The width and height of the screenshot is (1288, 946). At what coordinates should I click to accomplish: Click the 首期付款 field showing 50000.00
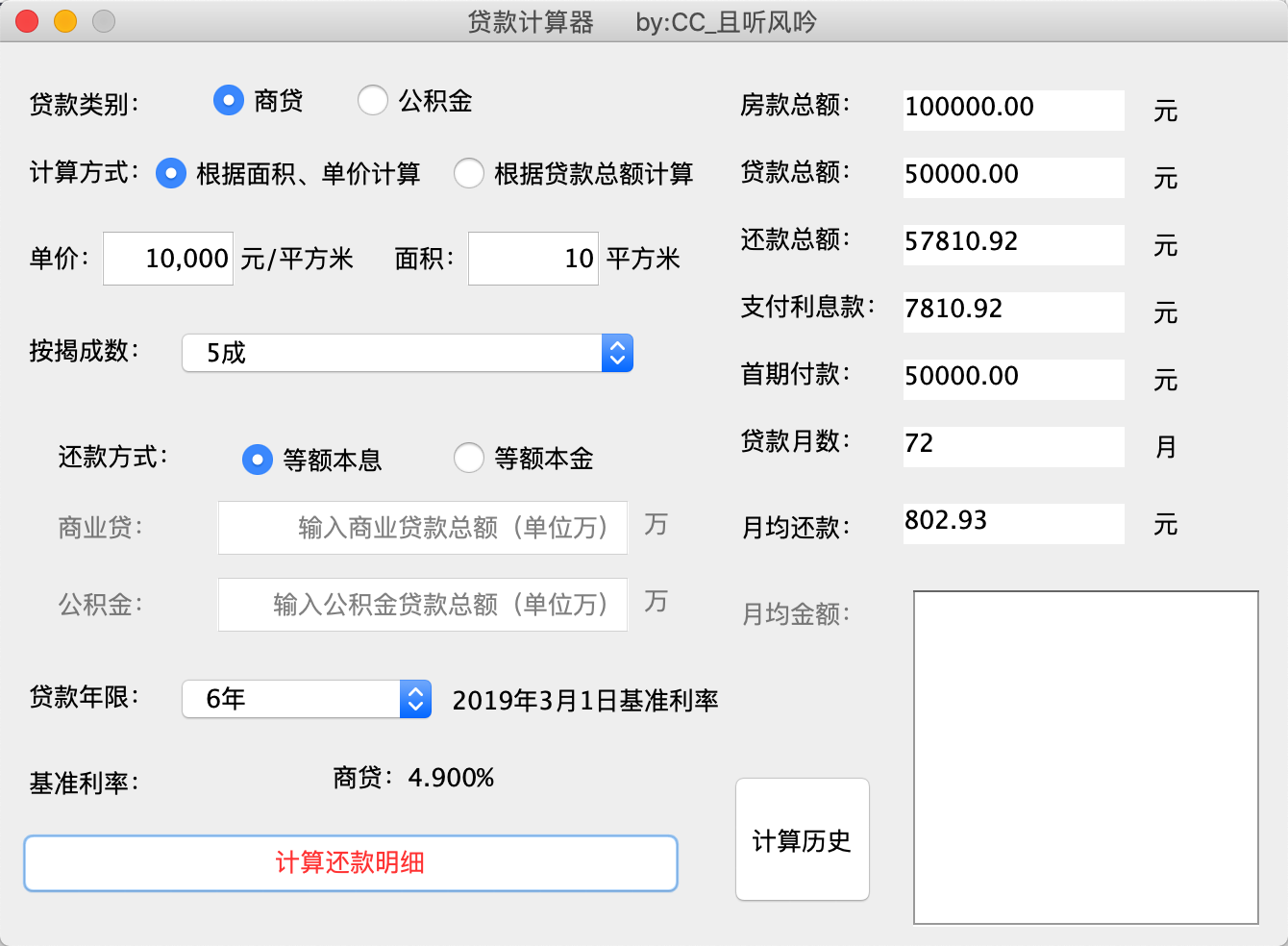click(1014, 379)
